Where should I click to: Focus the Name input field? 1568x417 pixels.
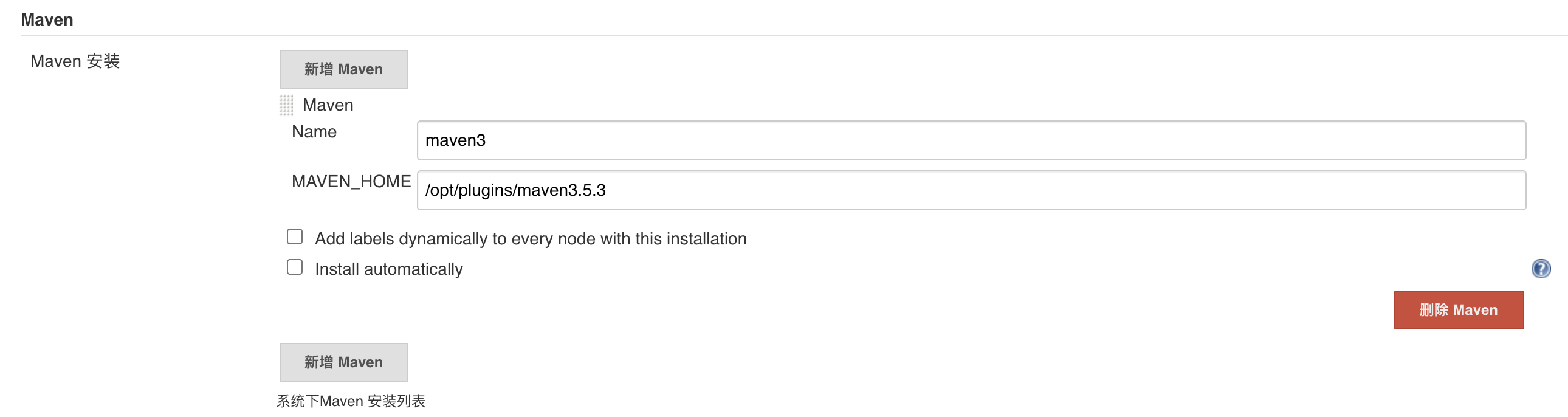971,140
